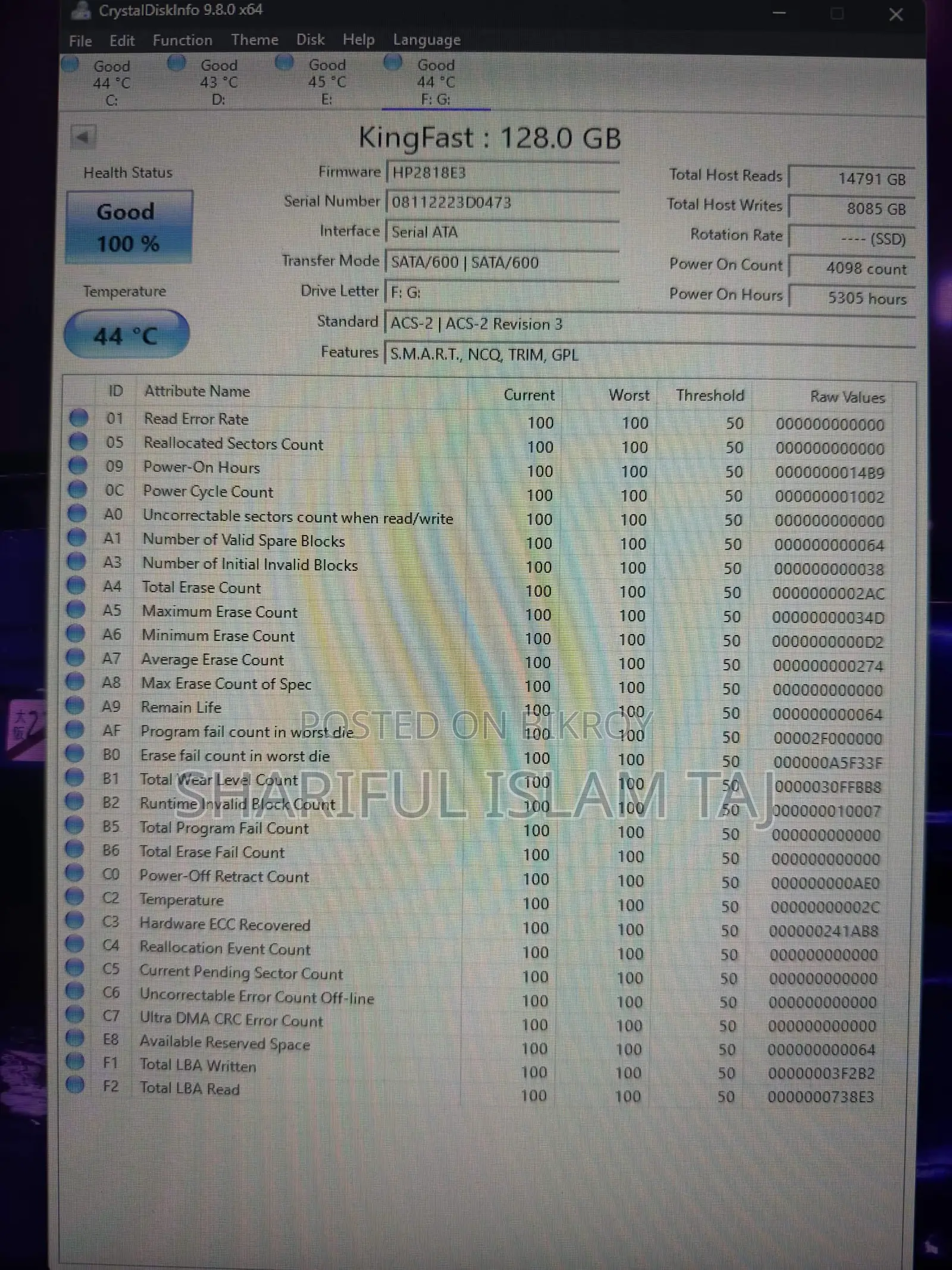
Task: Click status dot for Erase fail count in worst die
Action: coord(74,753)
